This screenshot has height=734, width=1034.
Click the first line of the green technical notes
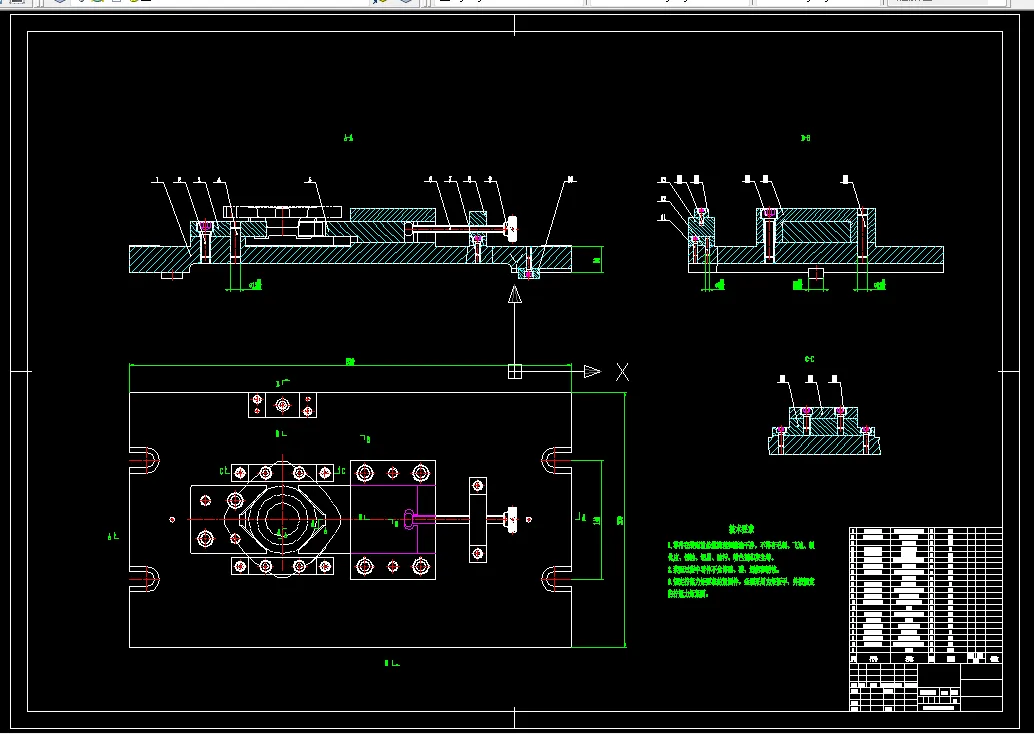coord(741,545)
